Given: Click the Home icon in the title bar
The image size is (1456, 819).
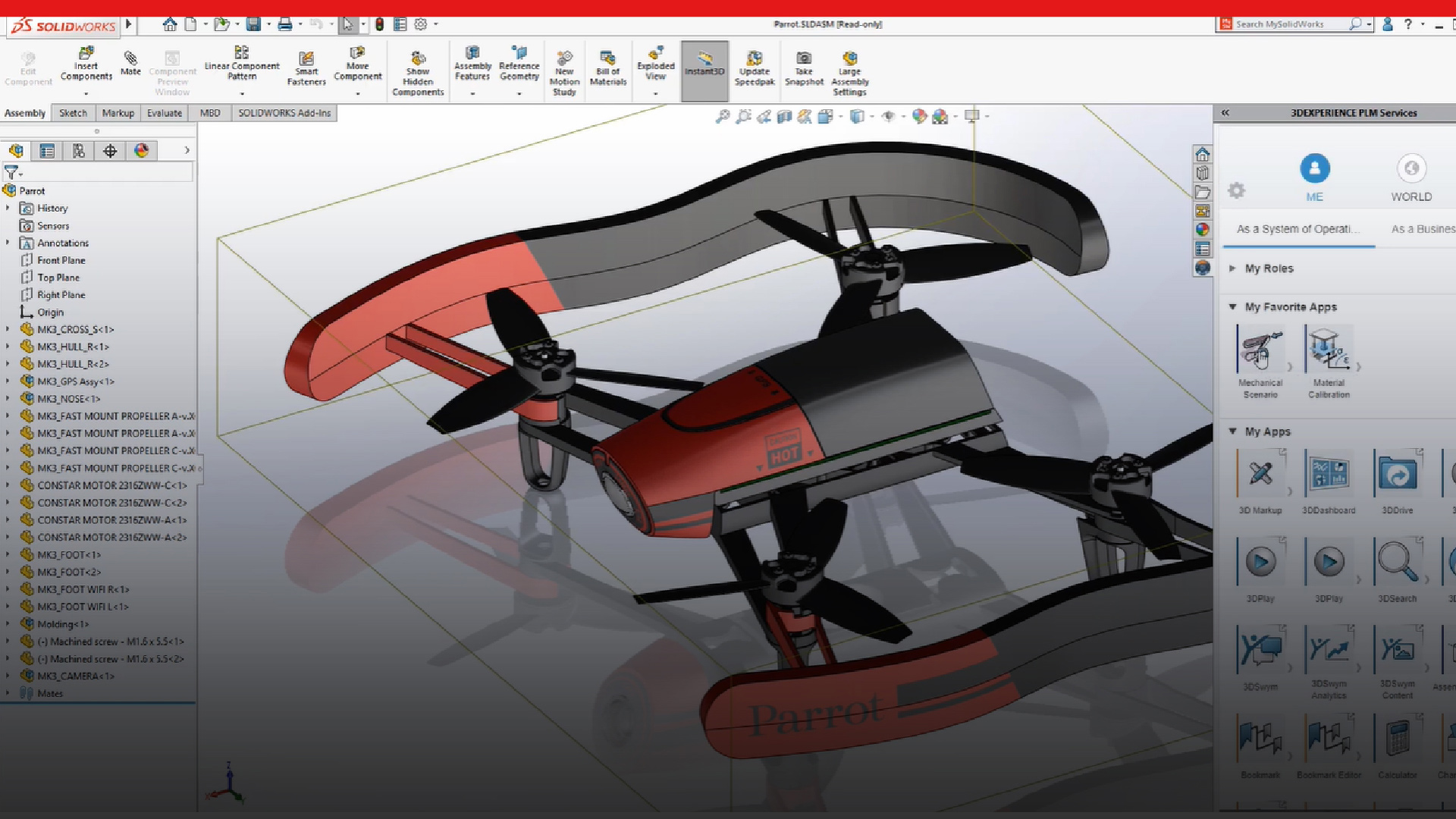Looking at the screenshot, I should pos(170,24).
